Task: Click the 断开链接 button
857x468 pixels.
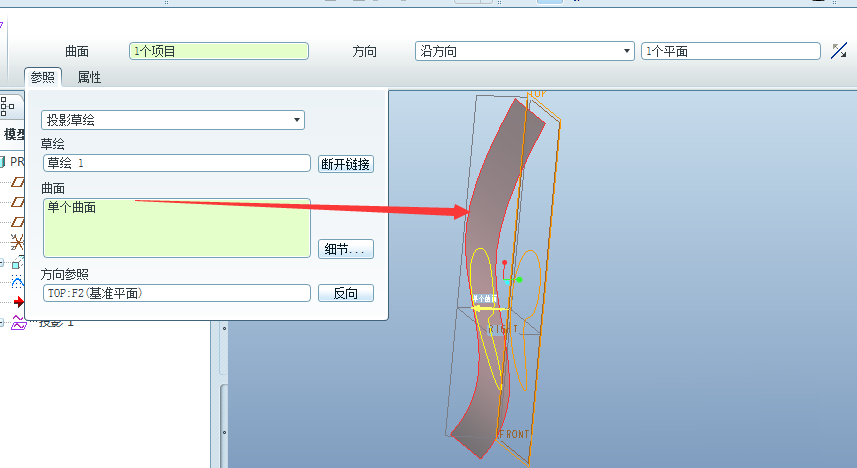Action: [x=346, y=164]
